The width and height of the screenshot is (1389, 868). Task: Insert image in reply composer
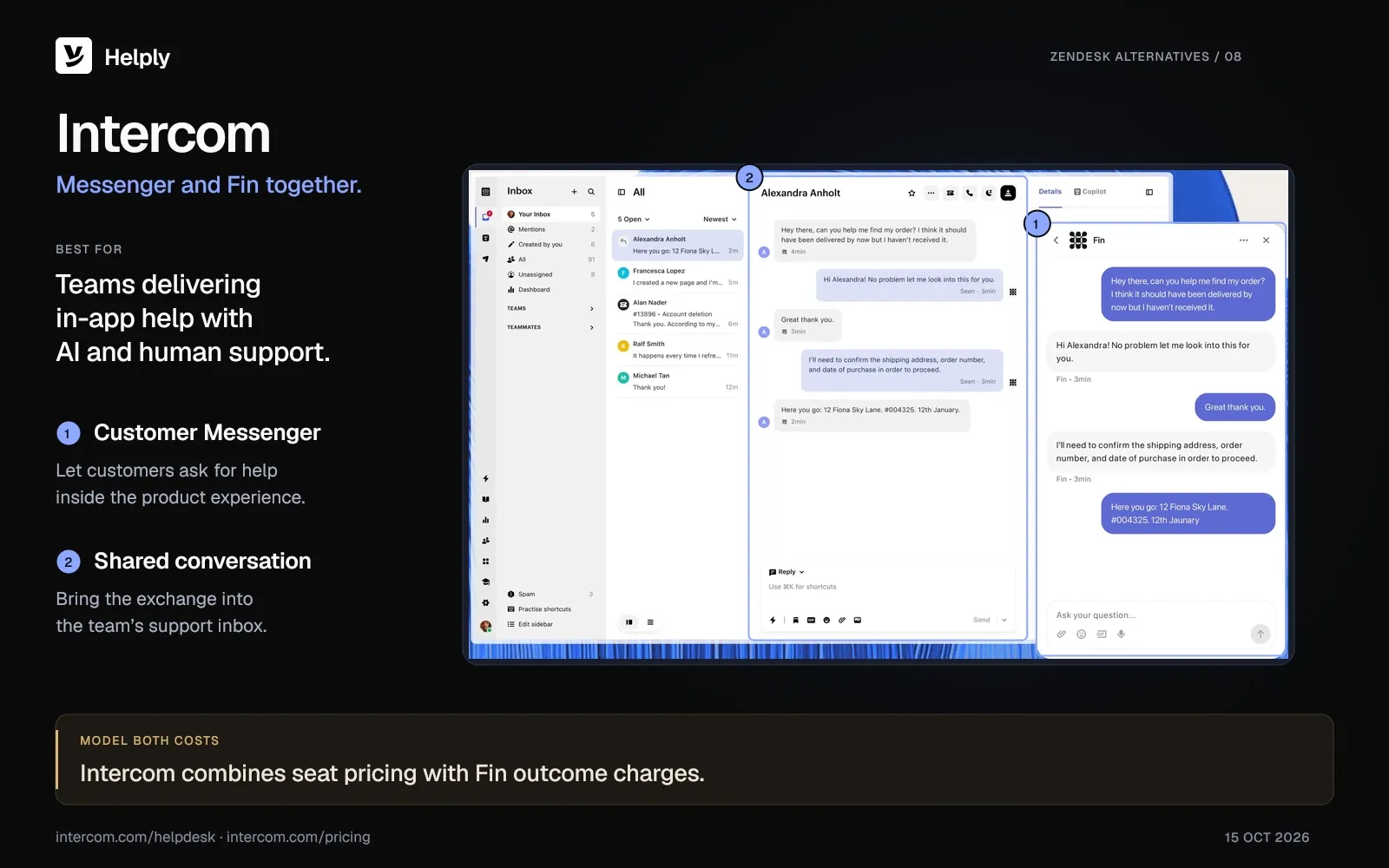(858, 620)
